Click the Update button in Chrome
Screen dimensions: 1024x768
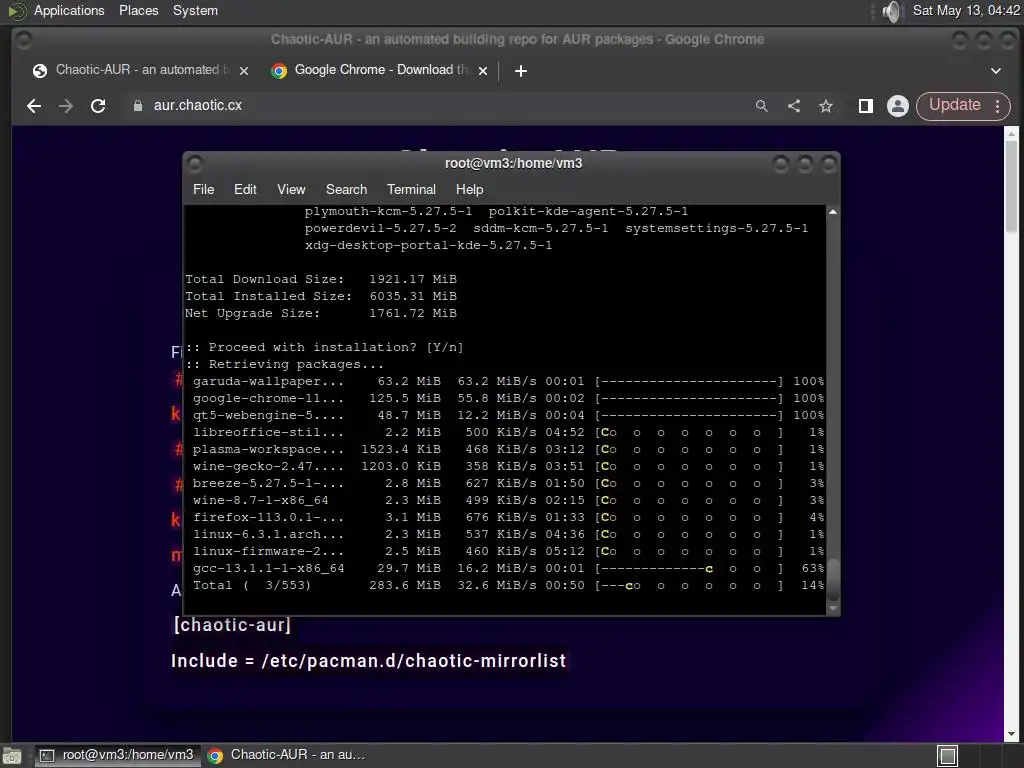tap(955, 105)
